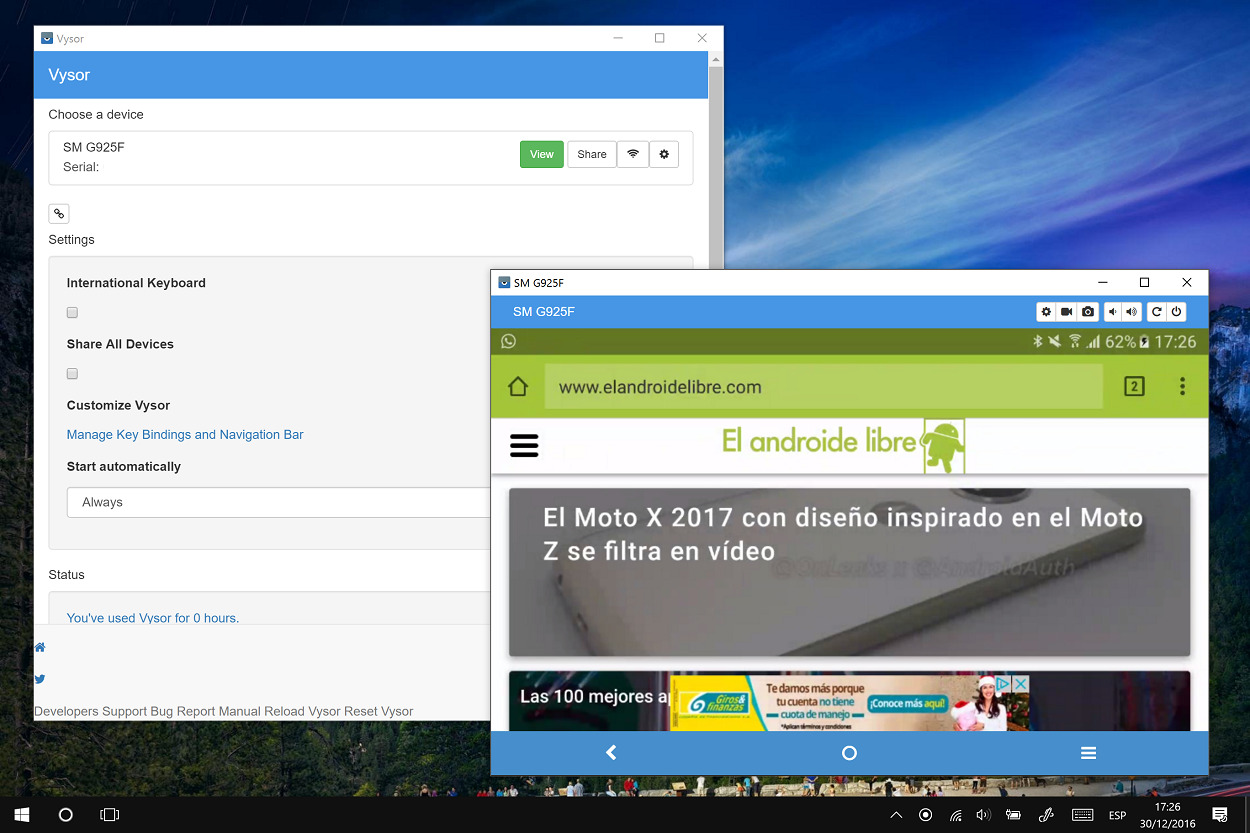
Task: Open the Bug Report link in Vysor footer
Action: pos(183,711)
